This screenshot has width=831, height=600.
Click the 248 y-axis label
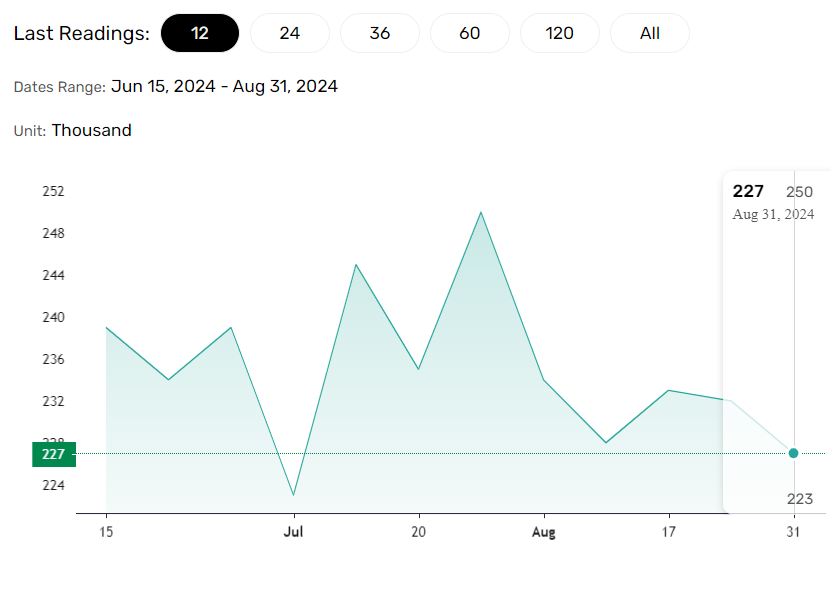pos(54,233)
